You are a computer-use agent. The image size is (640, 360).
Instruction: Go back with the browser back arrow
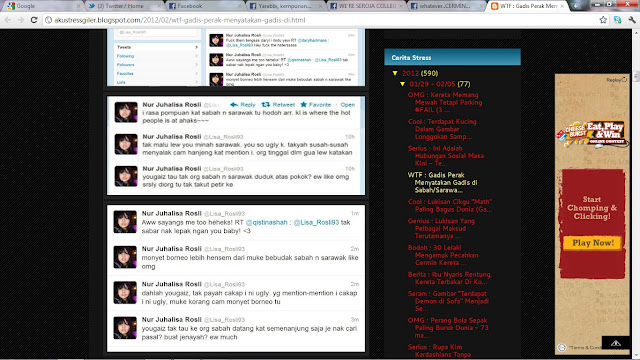pyautogui.click(x=8, y=20)
